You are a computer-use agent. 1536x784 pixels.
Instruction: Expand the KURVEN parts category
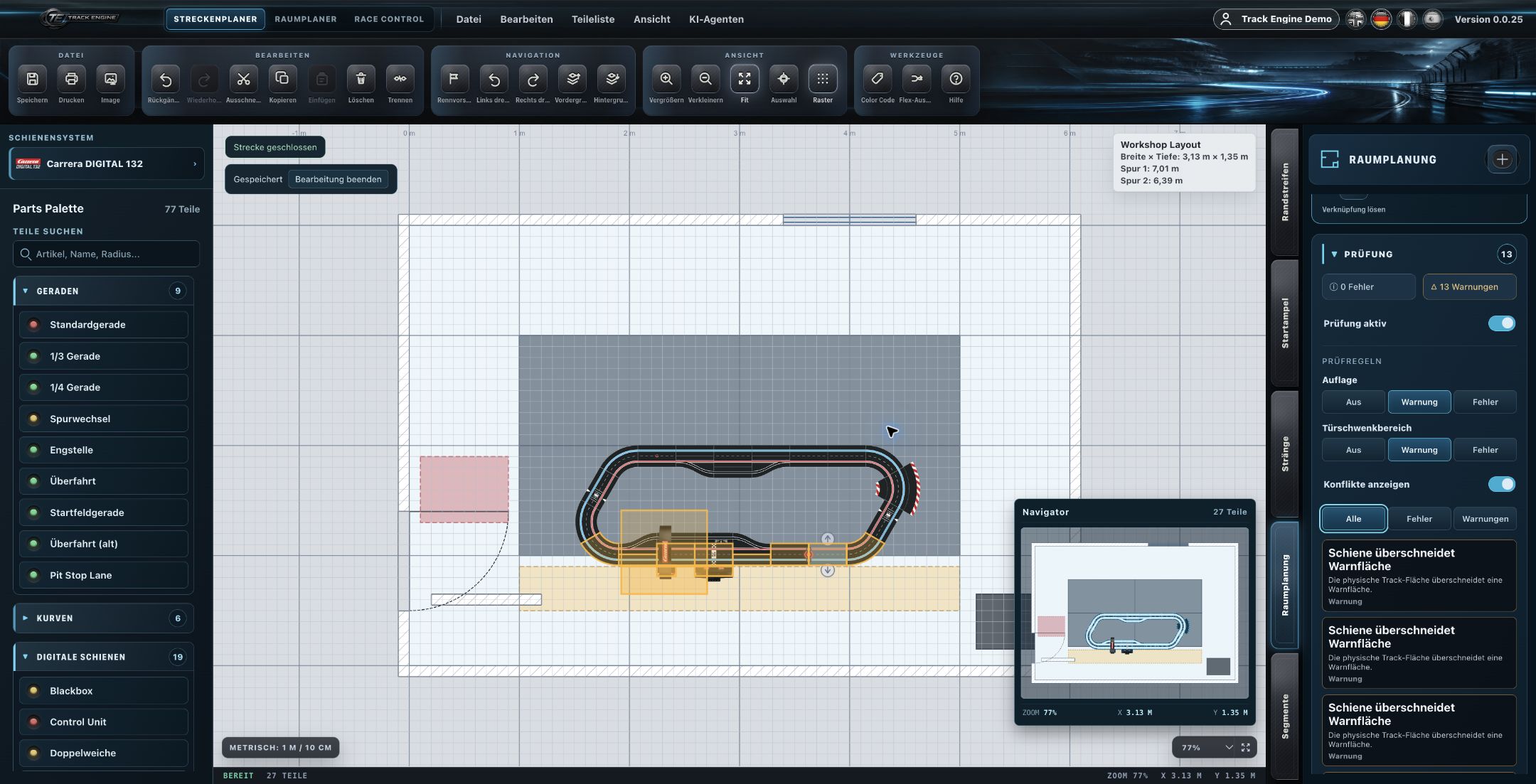click(x=103, y=618)
